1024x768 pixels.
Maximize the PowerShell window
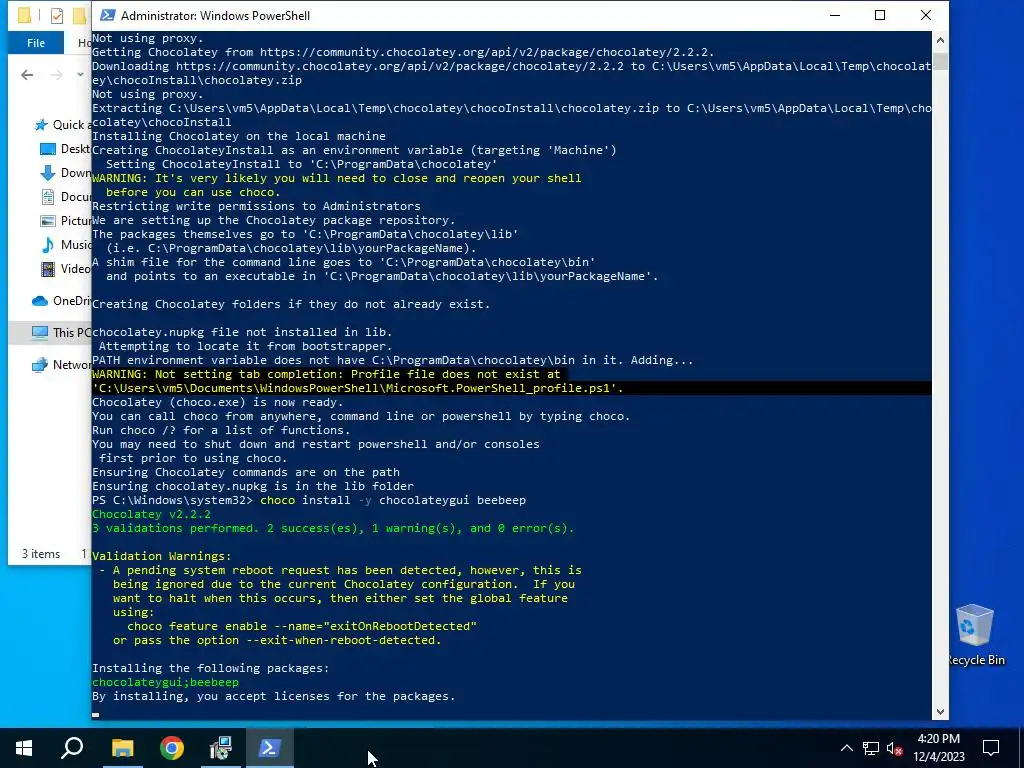click(x=880, y=15)
